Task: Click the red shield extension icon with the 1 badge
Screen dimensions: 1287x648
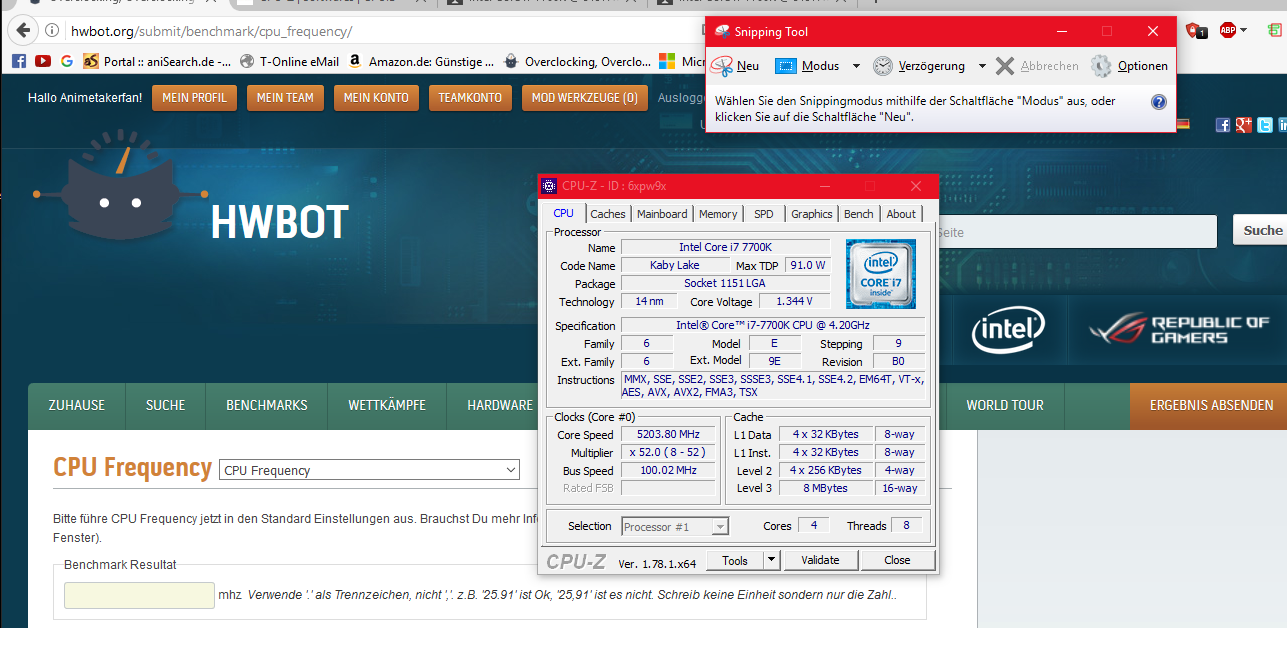Action: tap(1197, 31)
